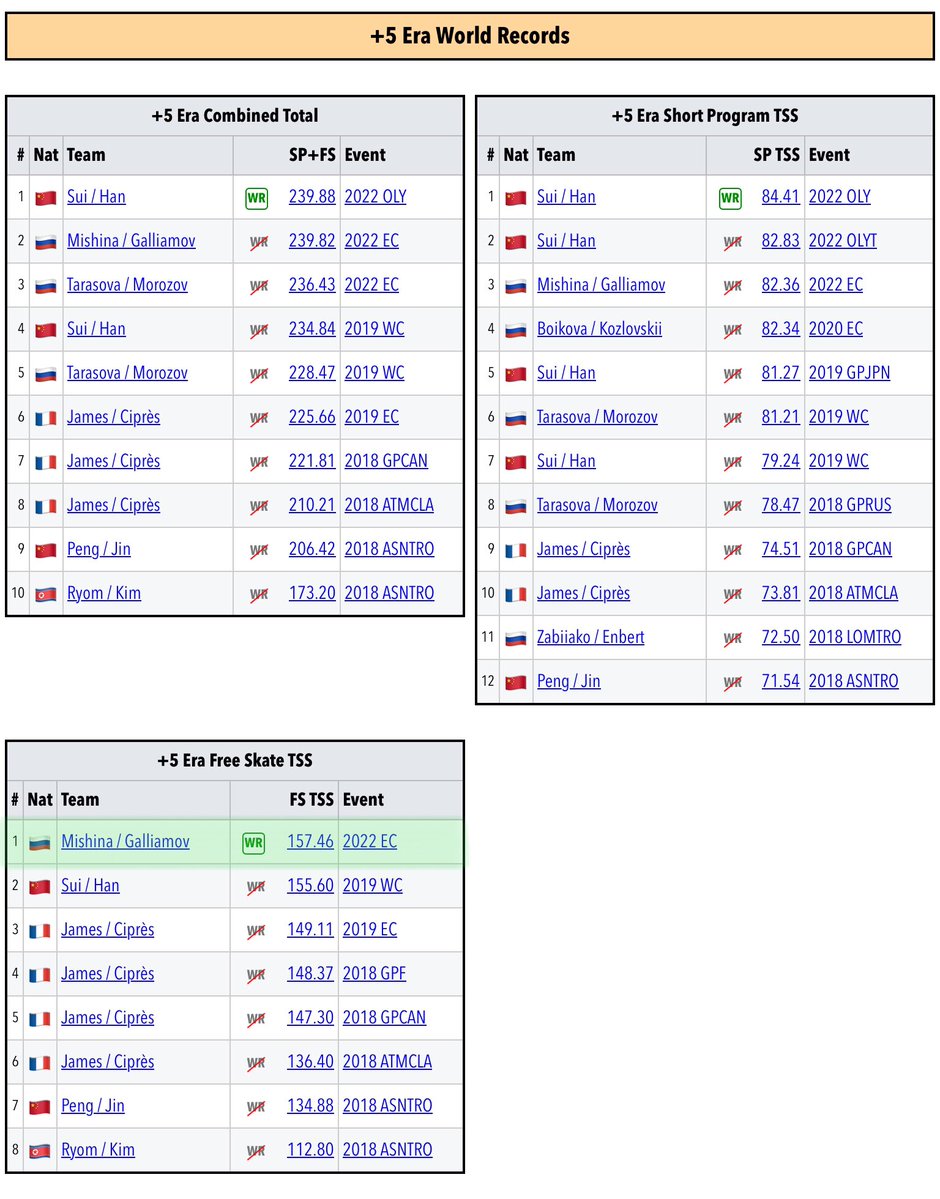The width and height of the screenshot is (940, 1199).
Task: Open the 2018 ASNTRO link in the 112.80 row
Action: (x=388, y=1151)
